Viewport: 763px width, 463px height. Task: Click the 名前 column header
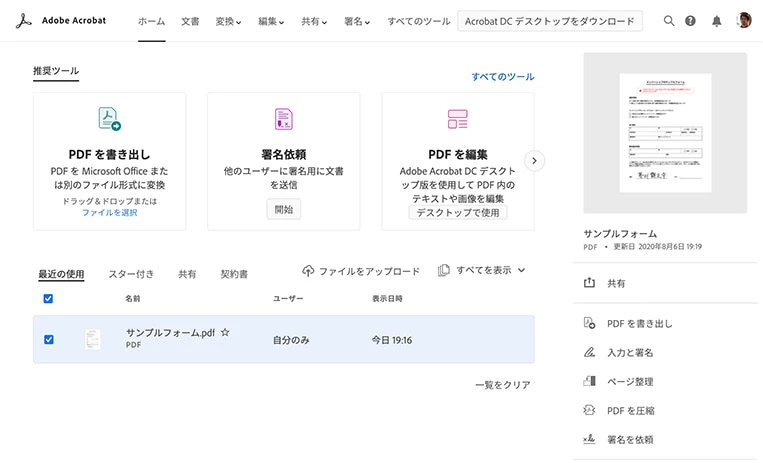pos(132,298)
